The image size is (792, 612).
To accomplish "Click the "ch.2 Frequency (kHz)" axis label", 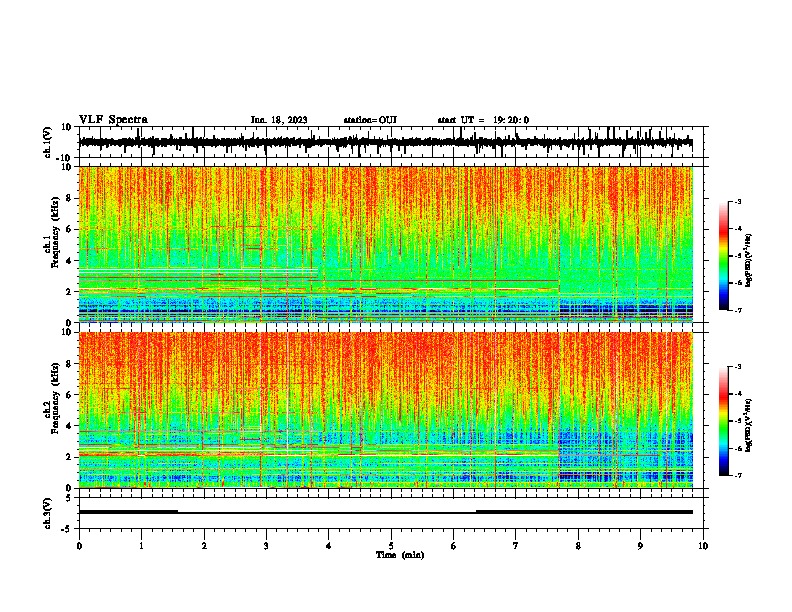I will (52, 400).
